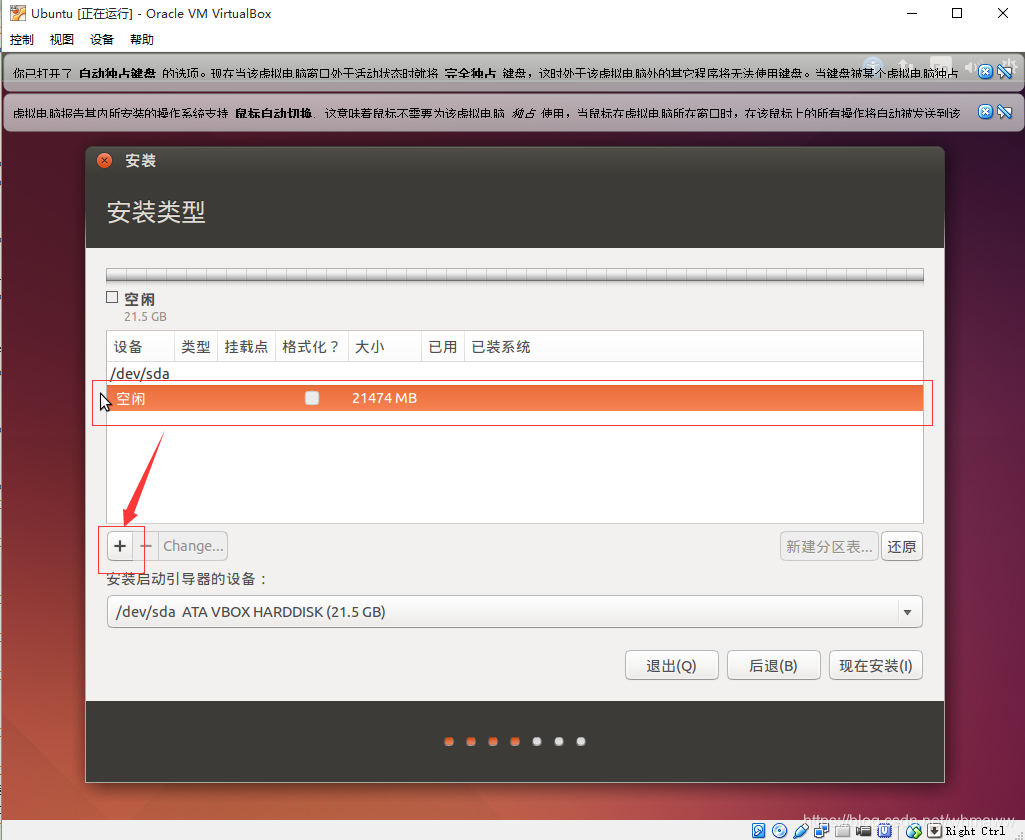
Task: Click the 设备 column header
Action: pos(141,346)
